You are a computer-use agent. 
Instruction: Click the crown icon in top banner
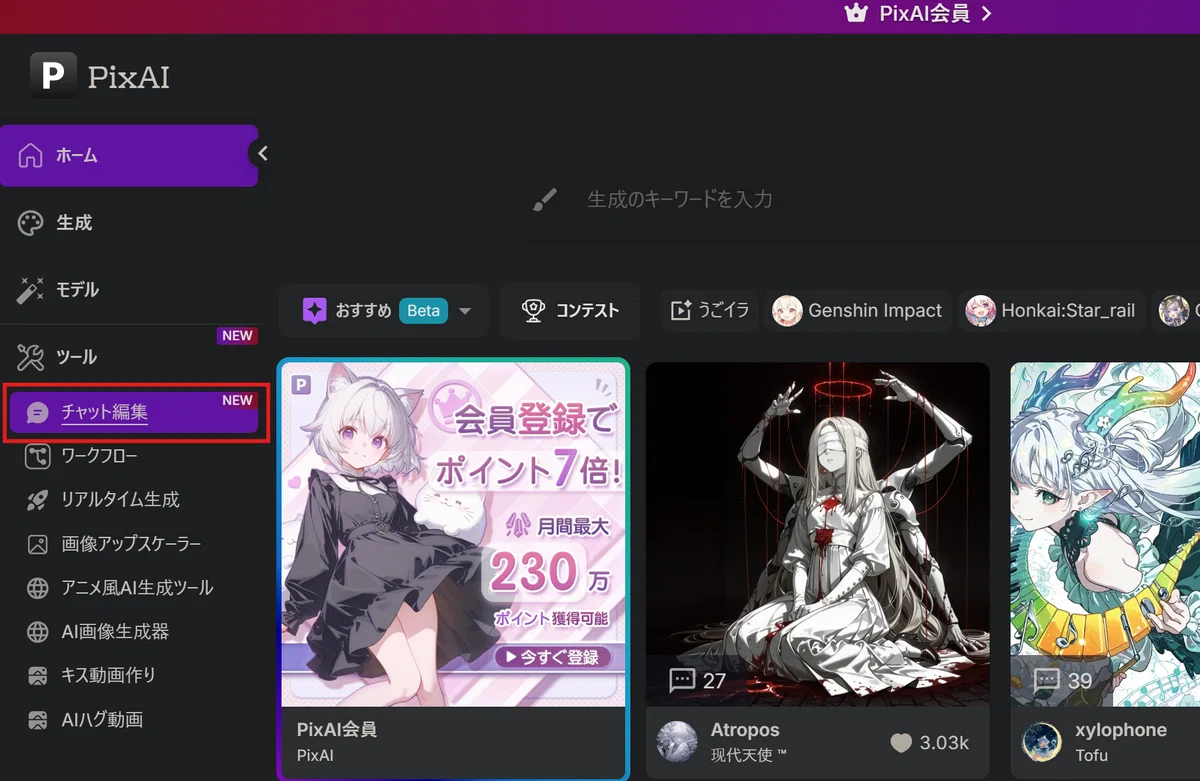(855, 14)
